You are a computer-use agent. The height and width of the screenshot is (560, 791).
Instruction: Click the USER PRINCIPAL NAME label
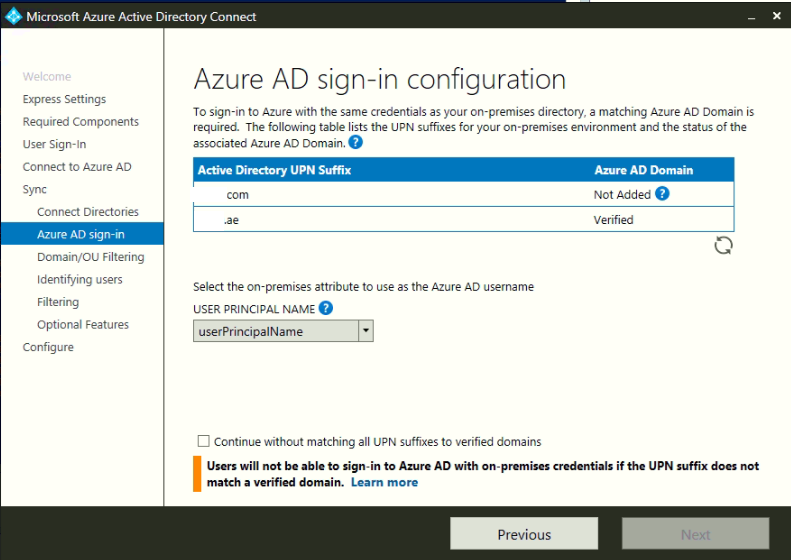pos(254,309)
